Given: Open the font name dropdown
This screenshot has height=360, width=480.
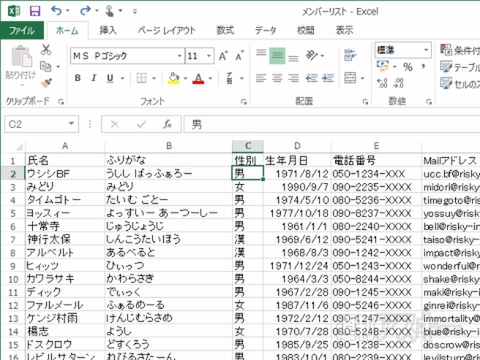Looking at the screenshot, I should pyautogui.click(x=180, y=56).
